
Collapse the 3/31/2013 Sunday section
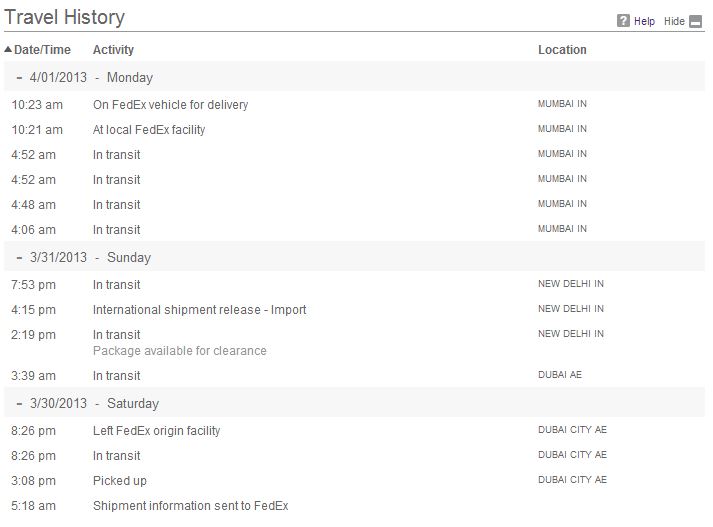(x=19, y=258)
